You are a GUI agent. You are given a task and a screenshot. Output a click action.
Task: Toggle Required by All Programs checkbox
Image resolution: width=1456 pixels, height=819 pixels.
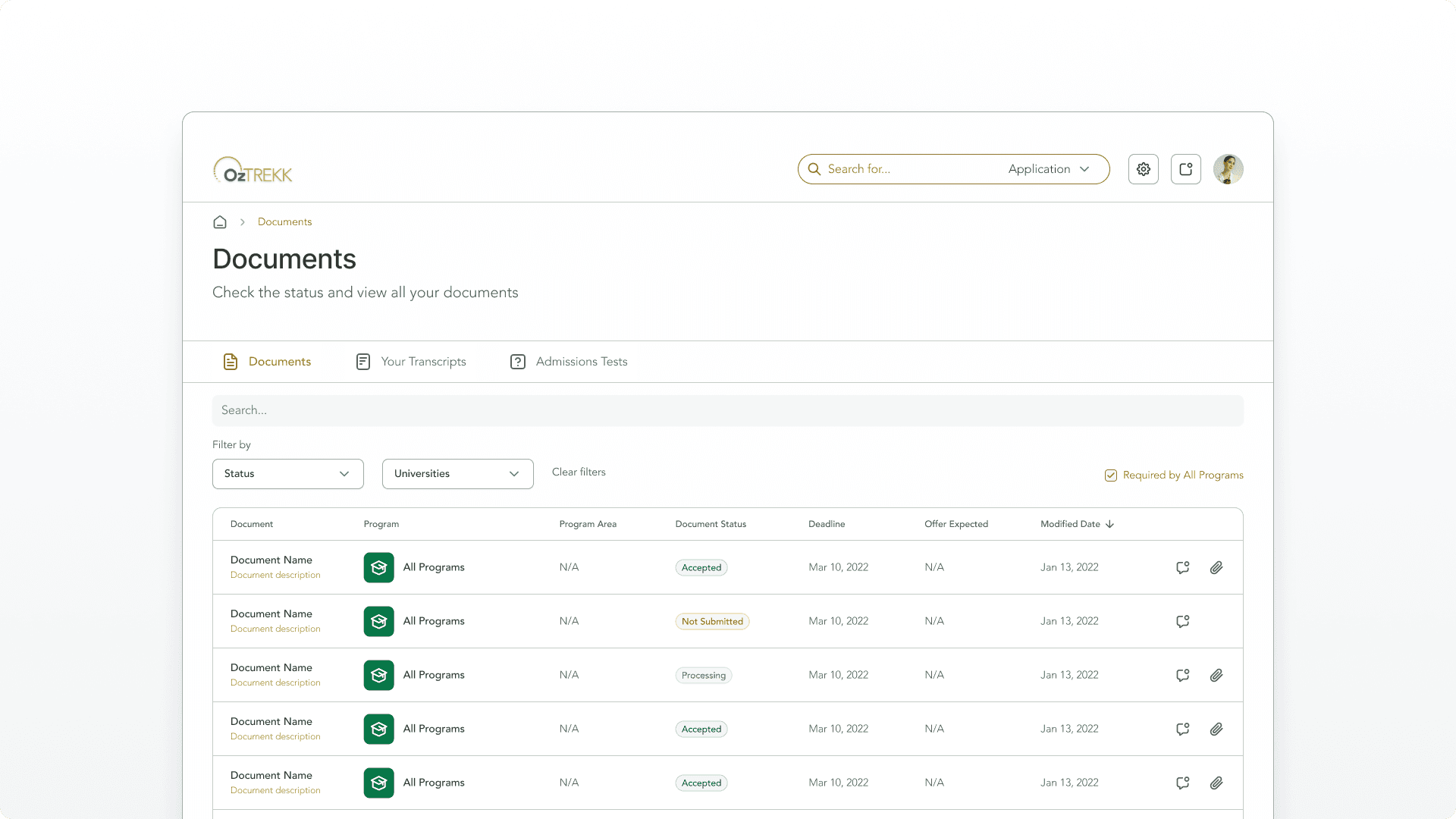point(1111,475)
